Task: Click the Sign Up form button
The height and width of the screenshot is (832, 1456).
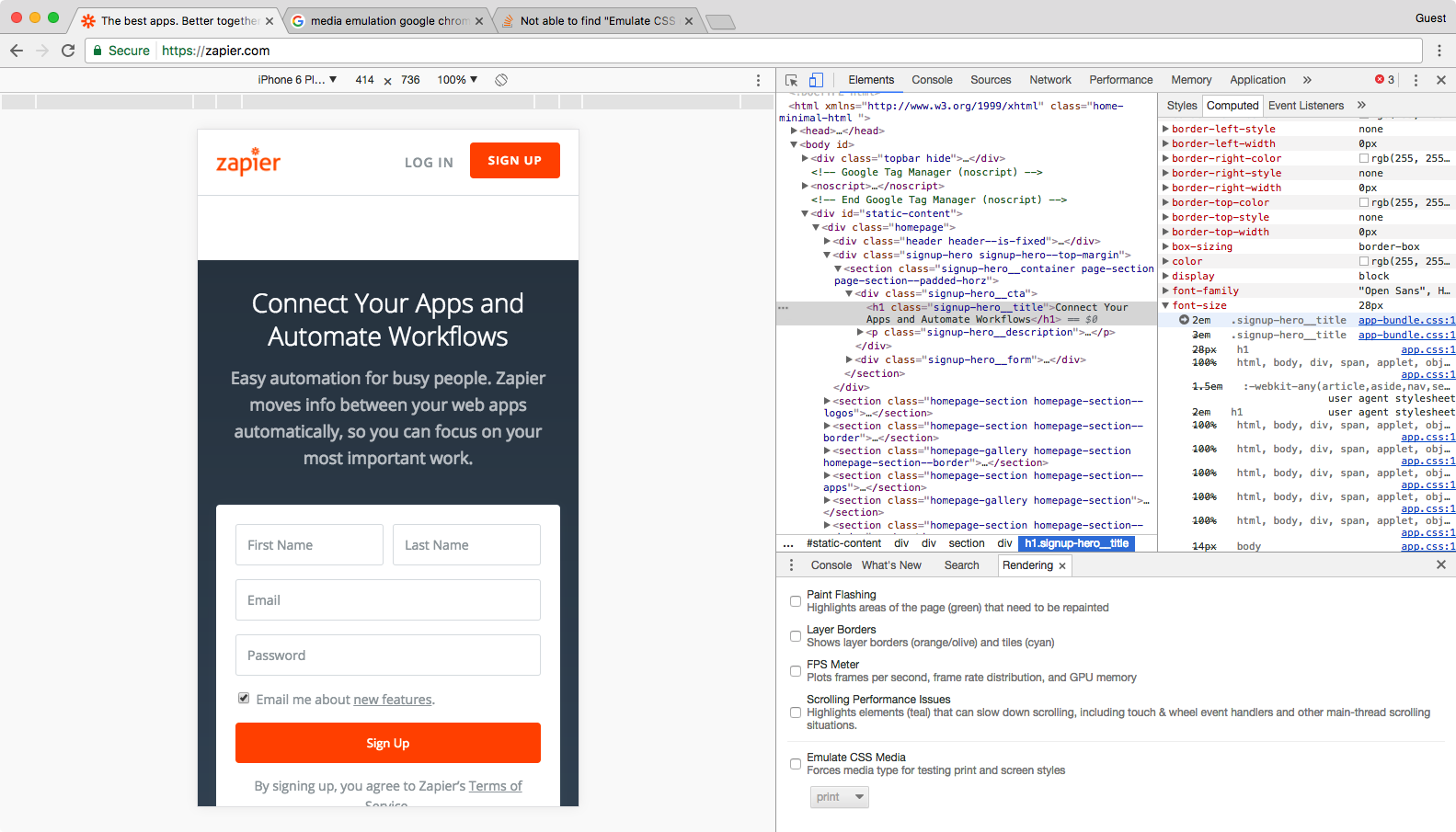Action: click(388, 743)
